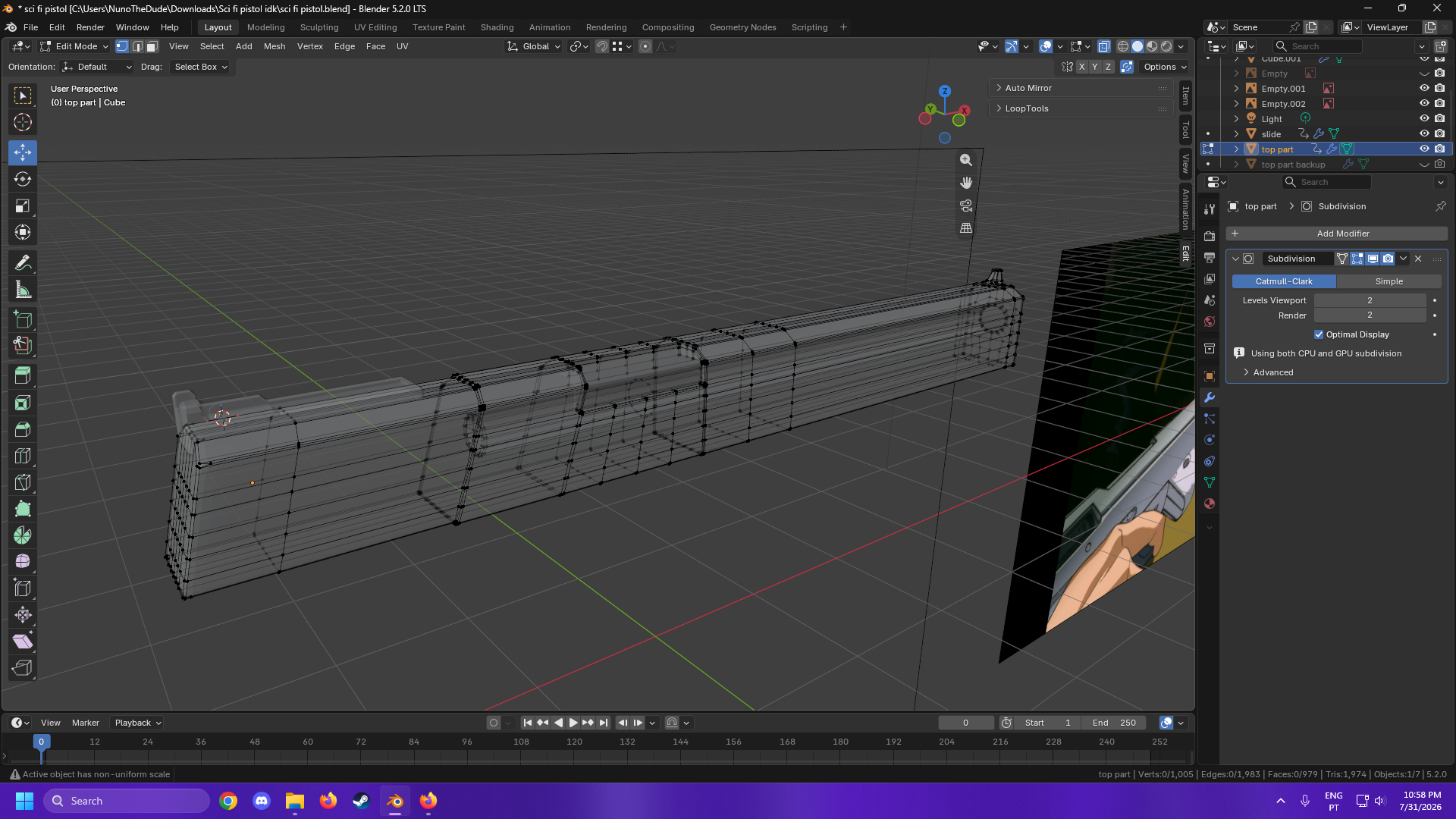Open Steam from the taskbar
Viewport: 1456px width, 819px height.
coord(361,801)
